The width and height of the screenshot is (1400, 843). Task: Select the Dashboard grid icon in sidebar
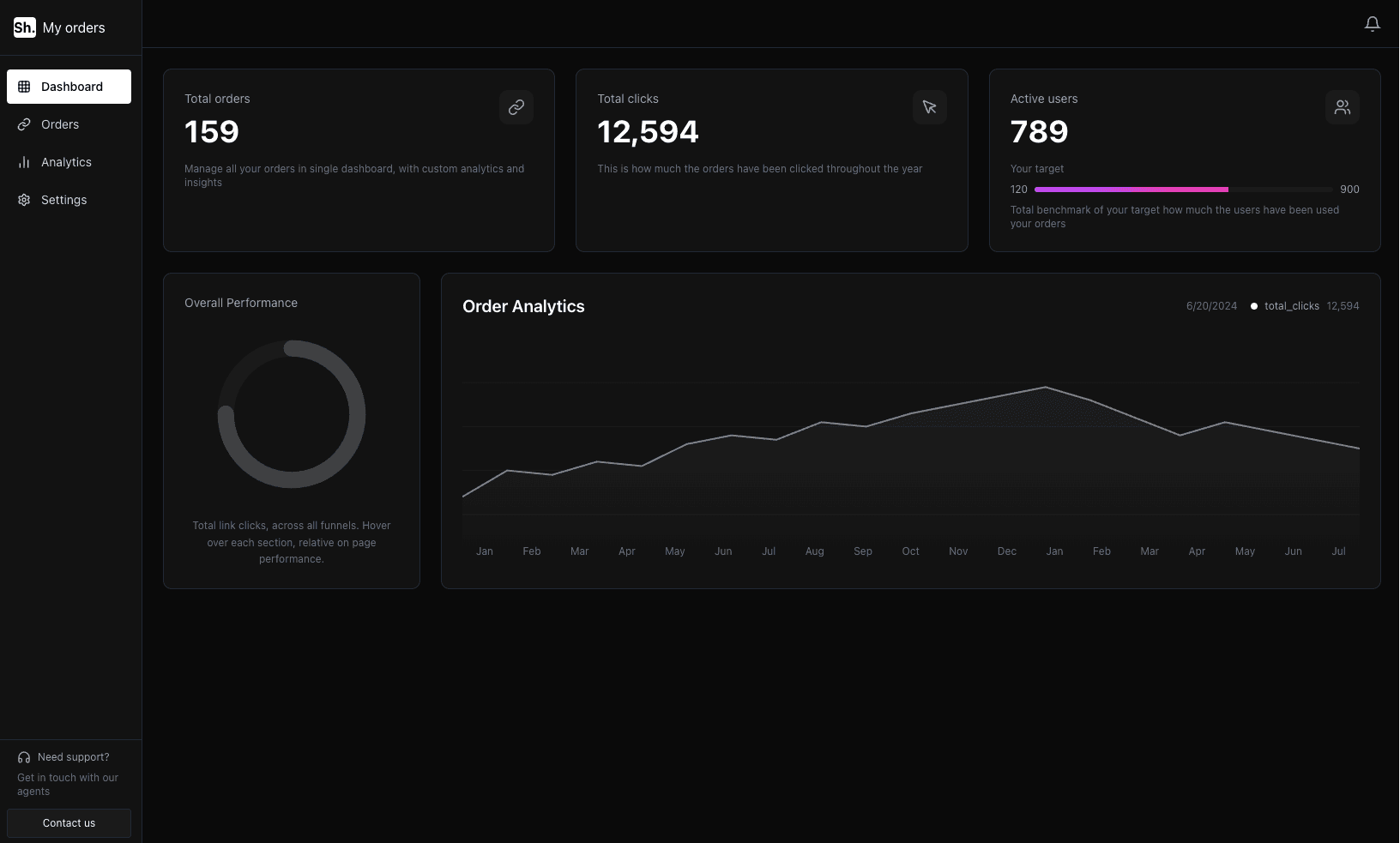24,86
